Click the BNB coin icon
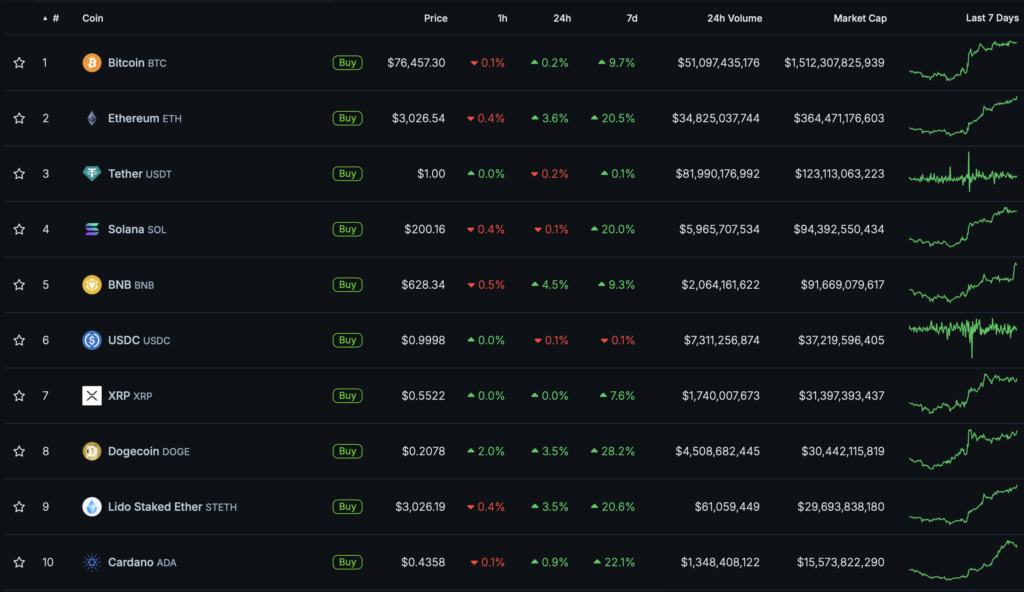Image resolution: width=1024 pixels, height=592 pixels. pyautogui.click(x=92, y=285)
